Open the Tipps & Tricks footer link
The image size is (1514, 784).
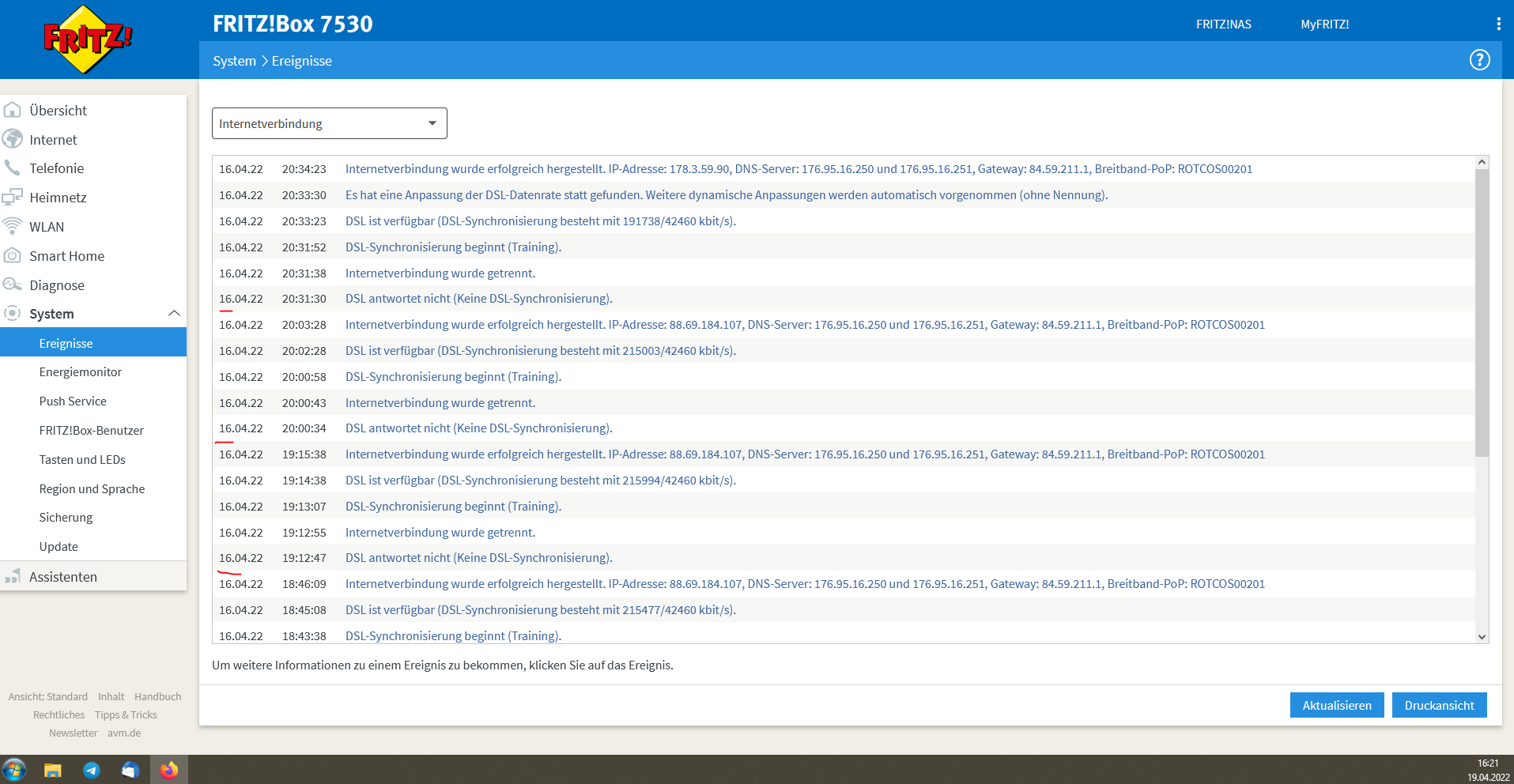(x=126, y=714)
